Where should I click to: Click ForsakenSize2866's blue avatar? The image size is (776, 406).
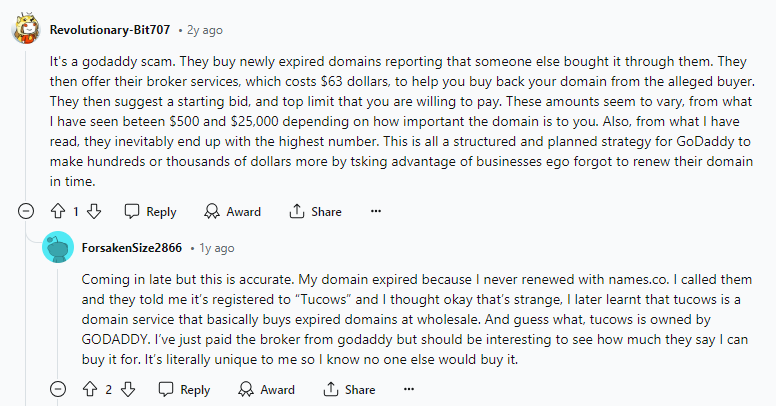point(60,247)
